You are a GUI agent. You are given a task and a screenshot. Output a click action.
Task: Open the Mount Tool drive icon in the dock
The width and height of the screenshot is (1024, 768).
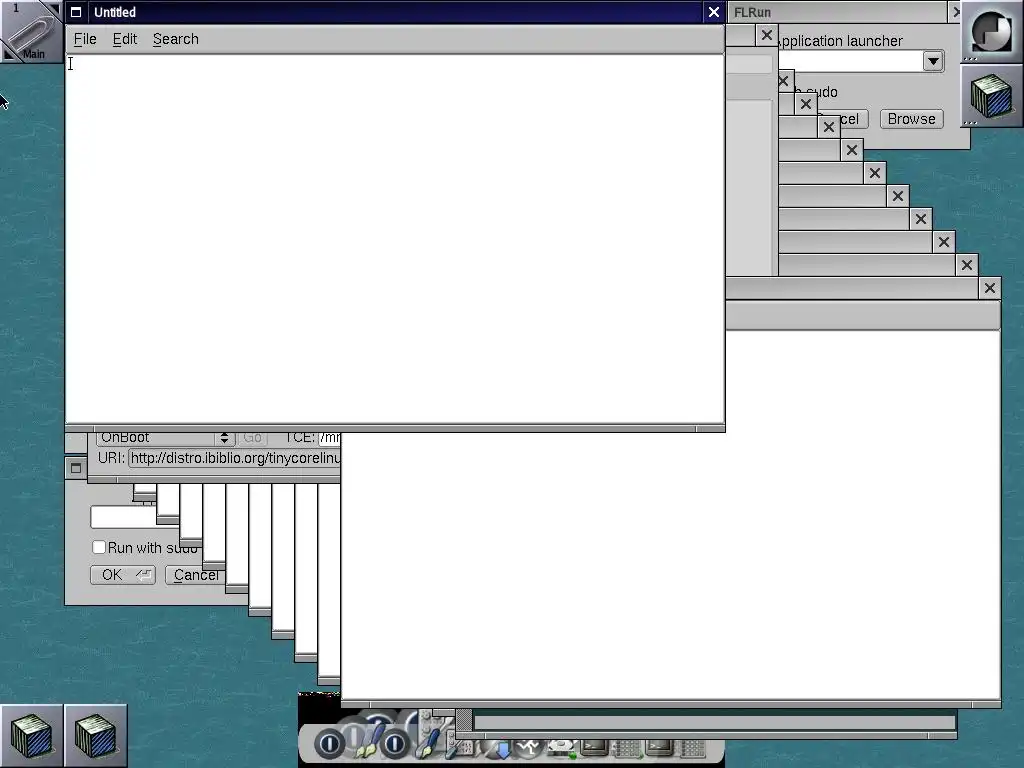click(561, 748)
